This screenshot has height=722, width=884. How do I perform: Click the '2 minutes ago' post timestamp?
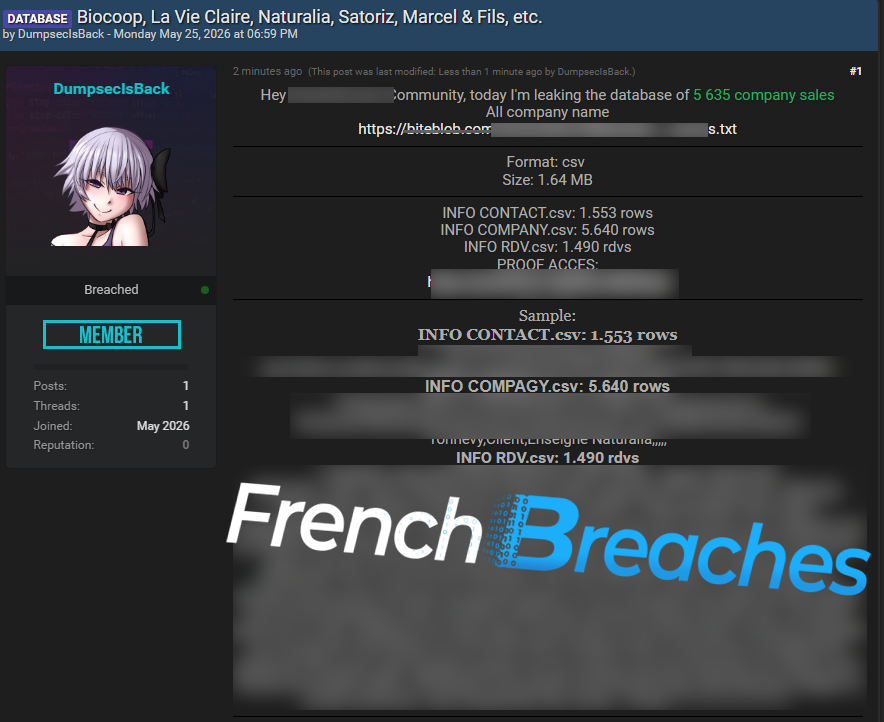coord(267,71)
